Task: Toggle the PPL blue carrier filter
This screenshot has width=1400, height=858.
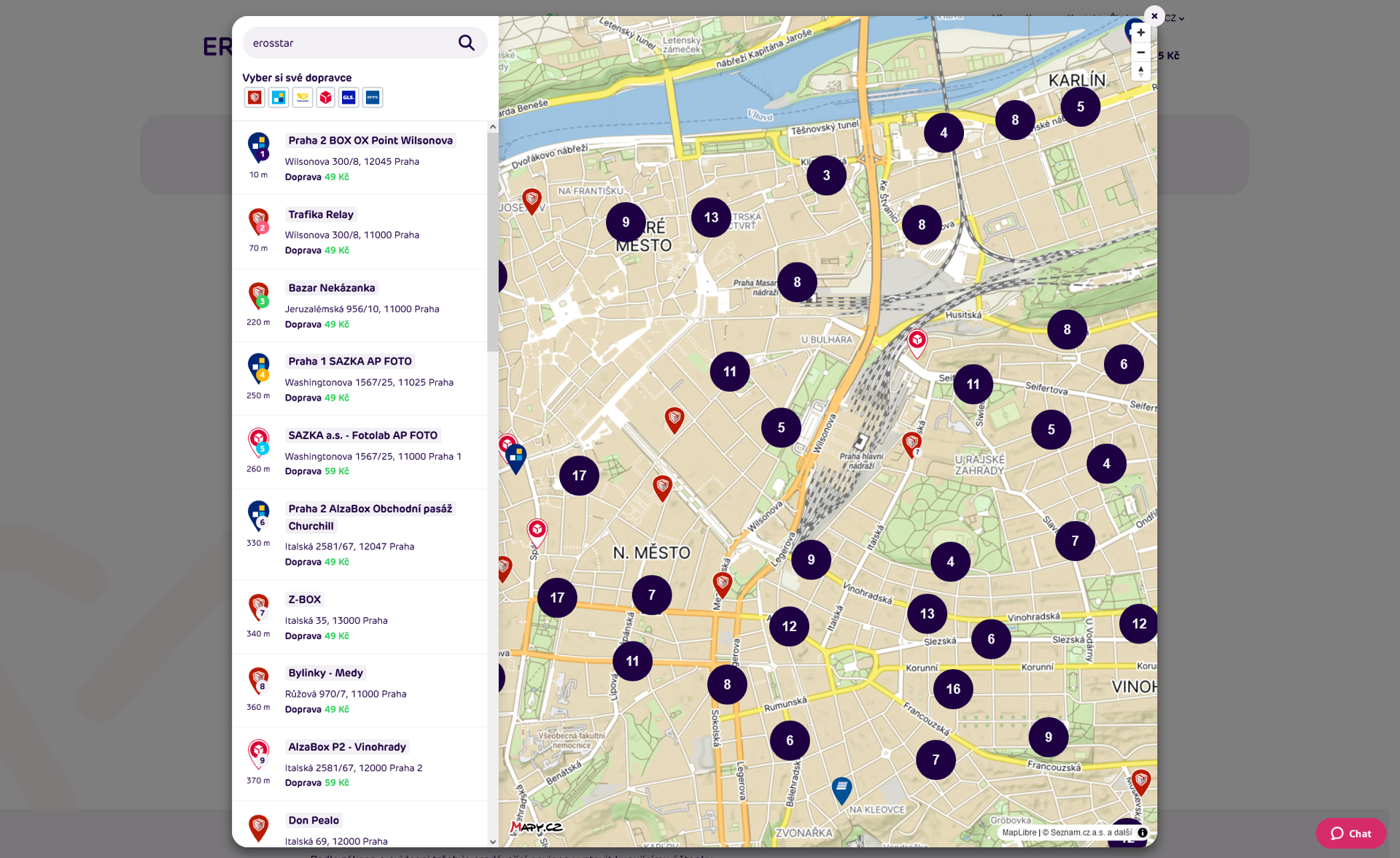Action: (373, 97)
